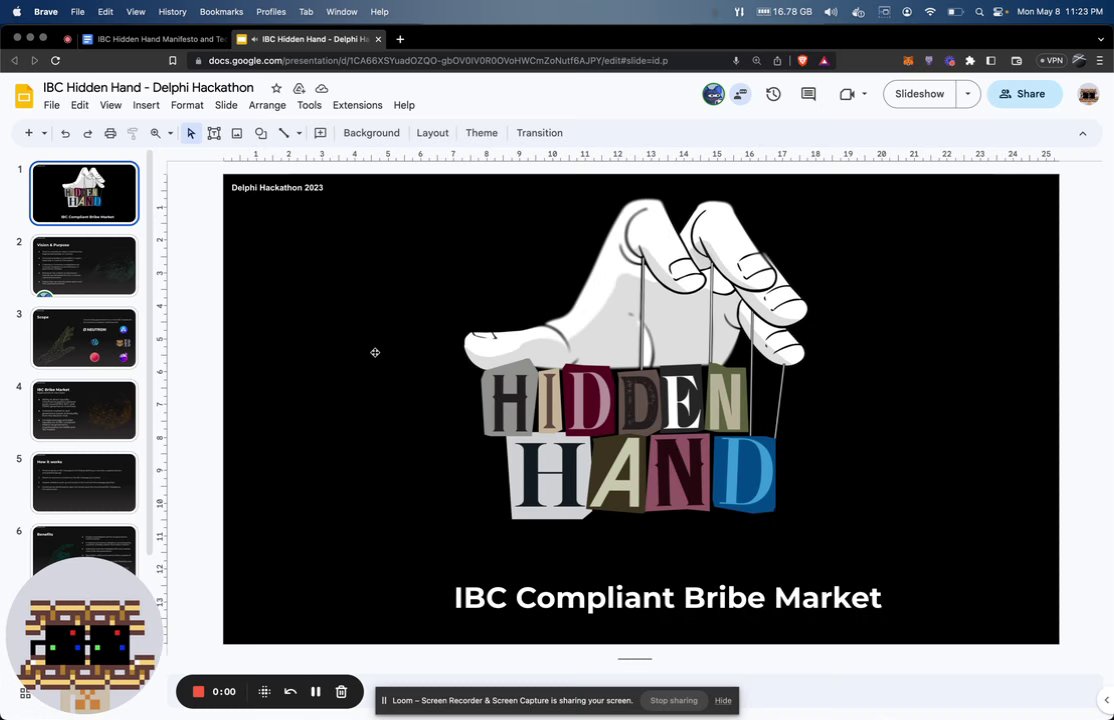Click the camera meet call icon
1114x720 pixels.
click(x=846, y=94)
